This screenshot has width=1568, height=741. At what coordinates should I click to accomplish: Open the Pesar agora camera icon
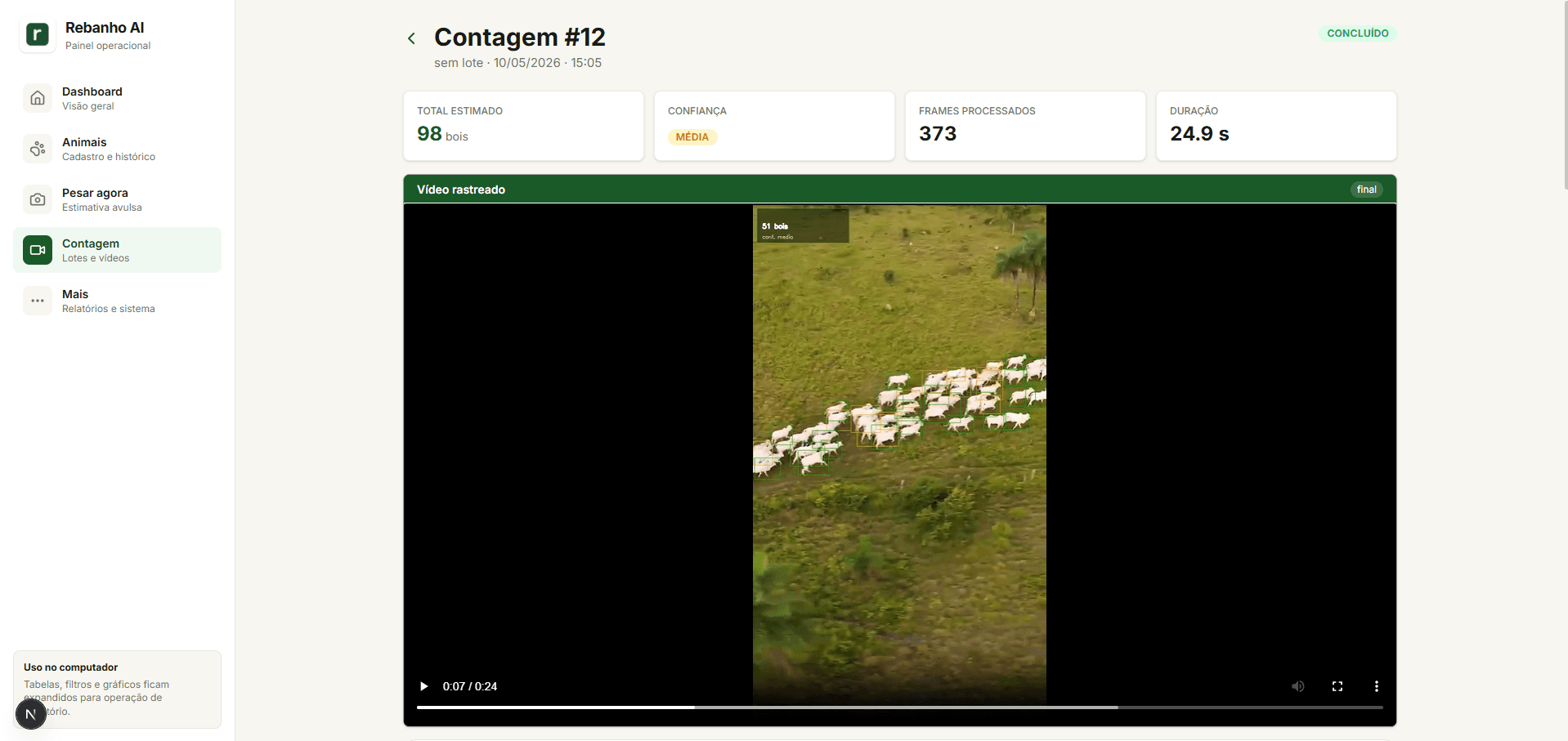point(38,199)
